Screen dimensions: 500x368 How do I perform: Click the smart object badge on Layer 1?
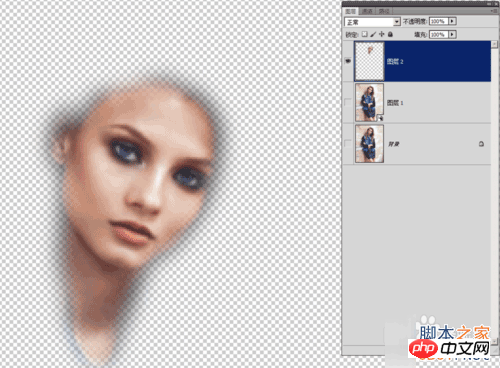(x=380, y=118)
